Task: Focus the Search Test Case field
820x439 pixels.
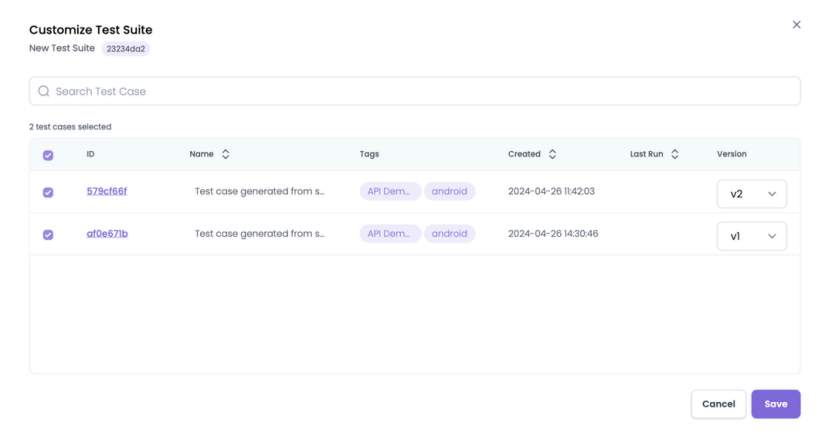Action: [415, 91]
